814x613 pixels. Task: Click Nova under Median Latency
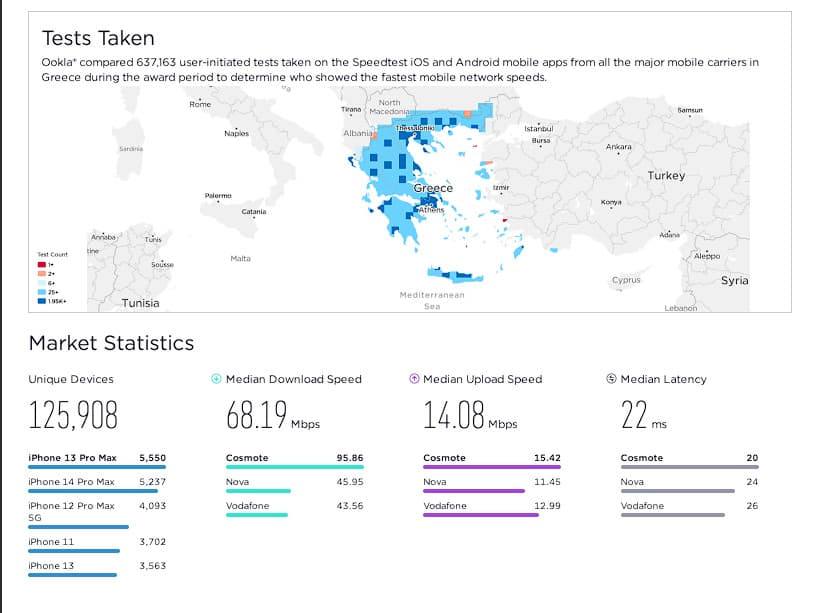[632, 482]
